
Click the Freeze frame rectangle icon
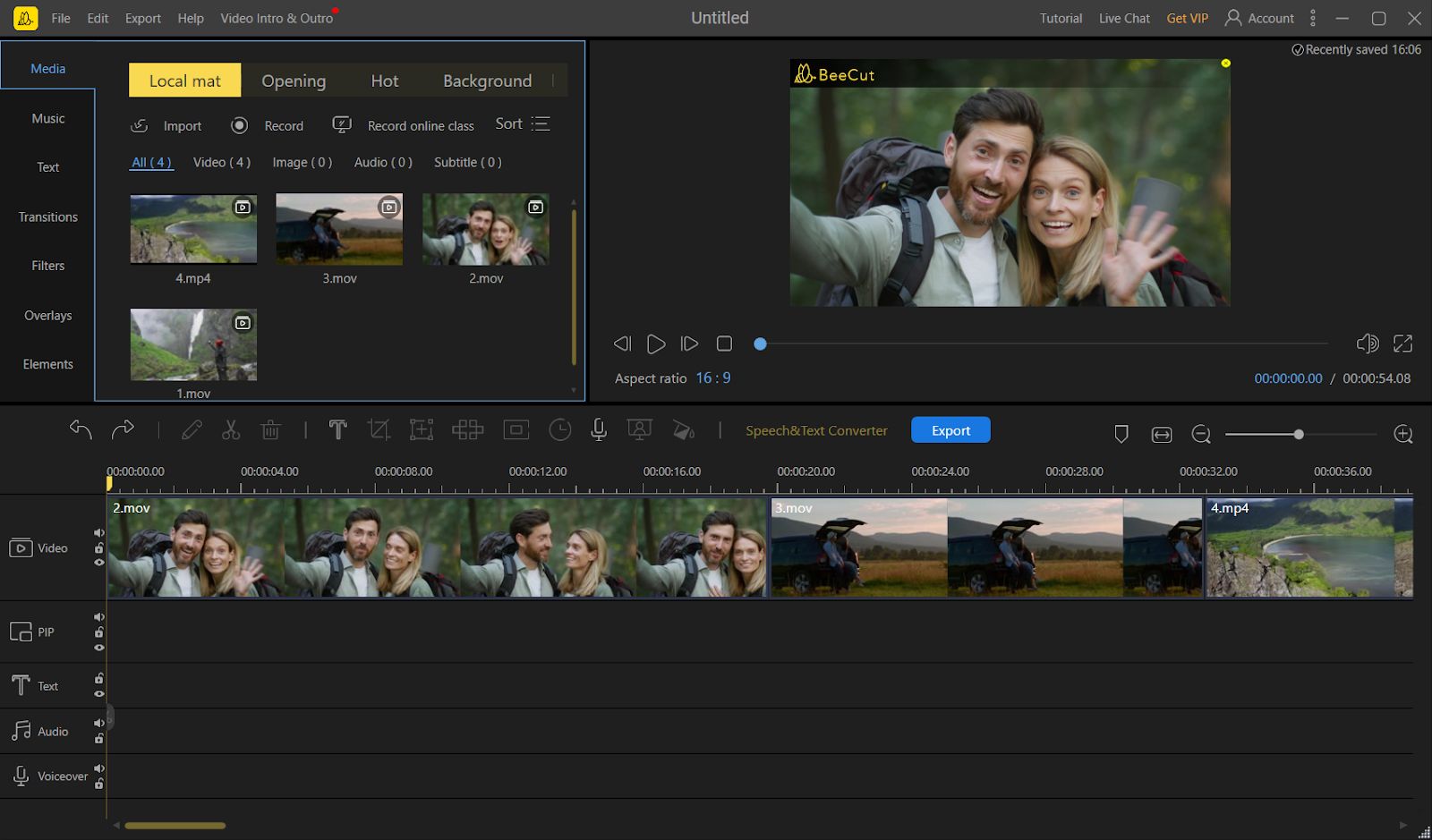pos(516,430)
